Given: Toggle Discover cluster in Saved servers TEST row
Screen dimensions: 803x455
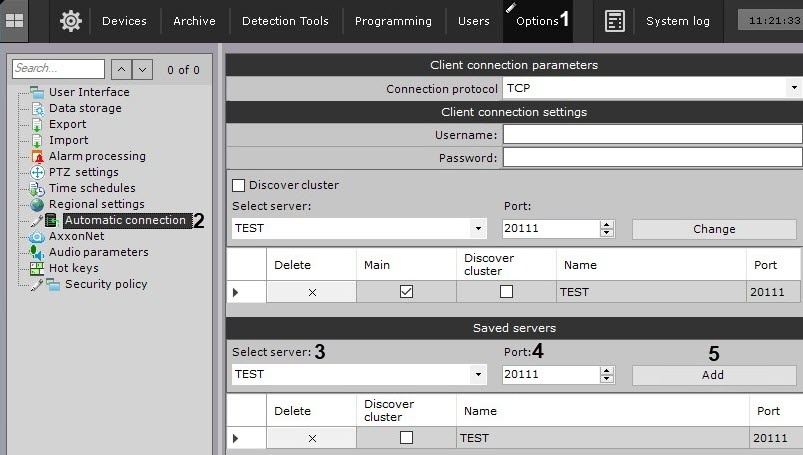Looking at the screenshot, I should point(406,438).
